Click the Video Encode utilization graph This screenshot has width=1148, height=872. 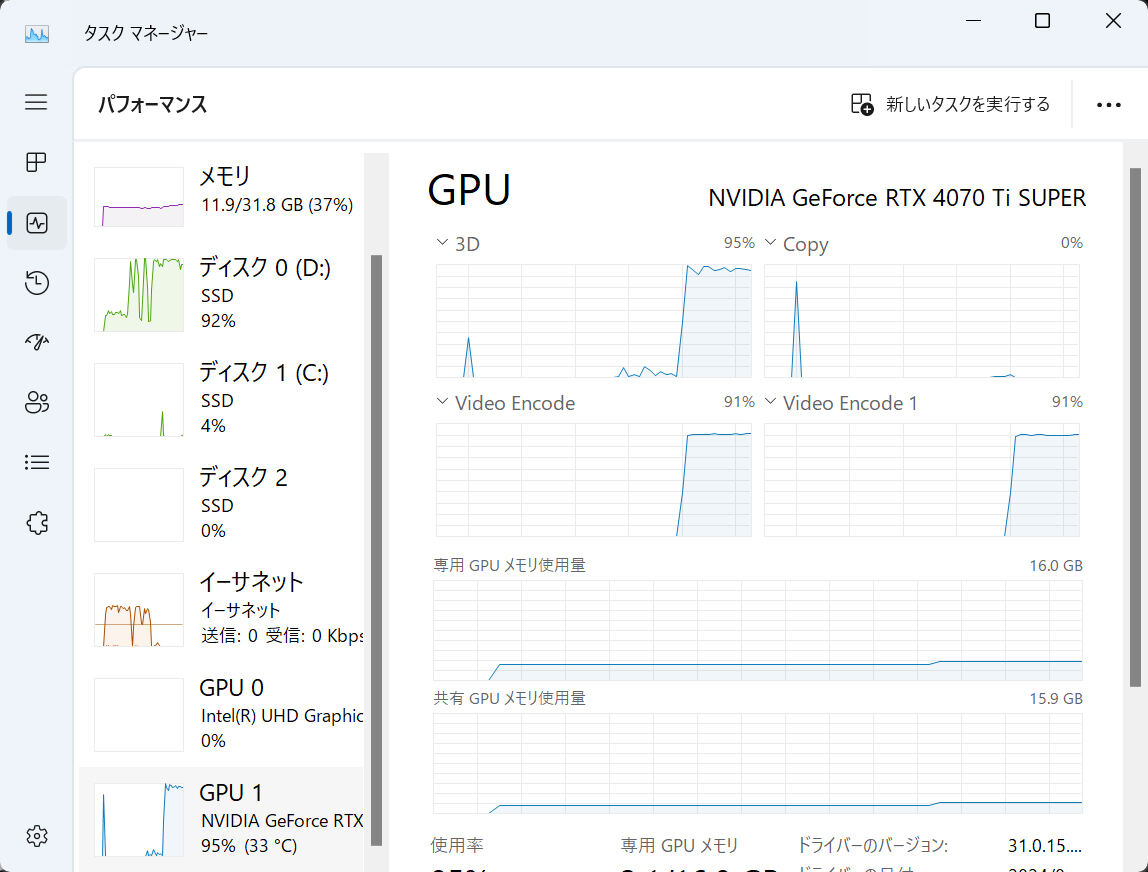click(x=594, y=480)
